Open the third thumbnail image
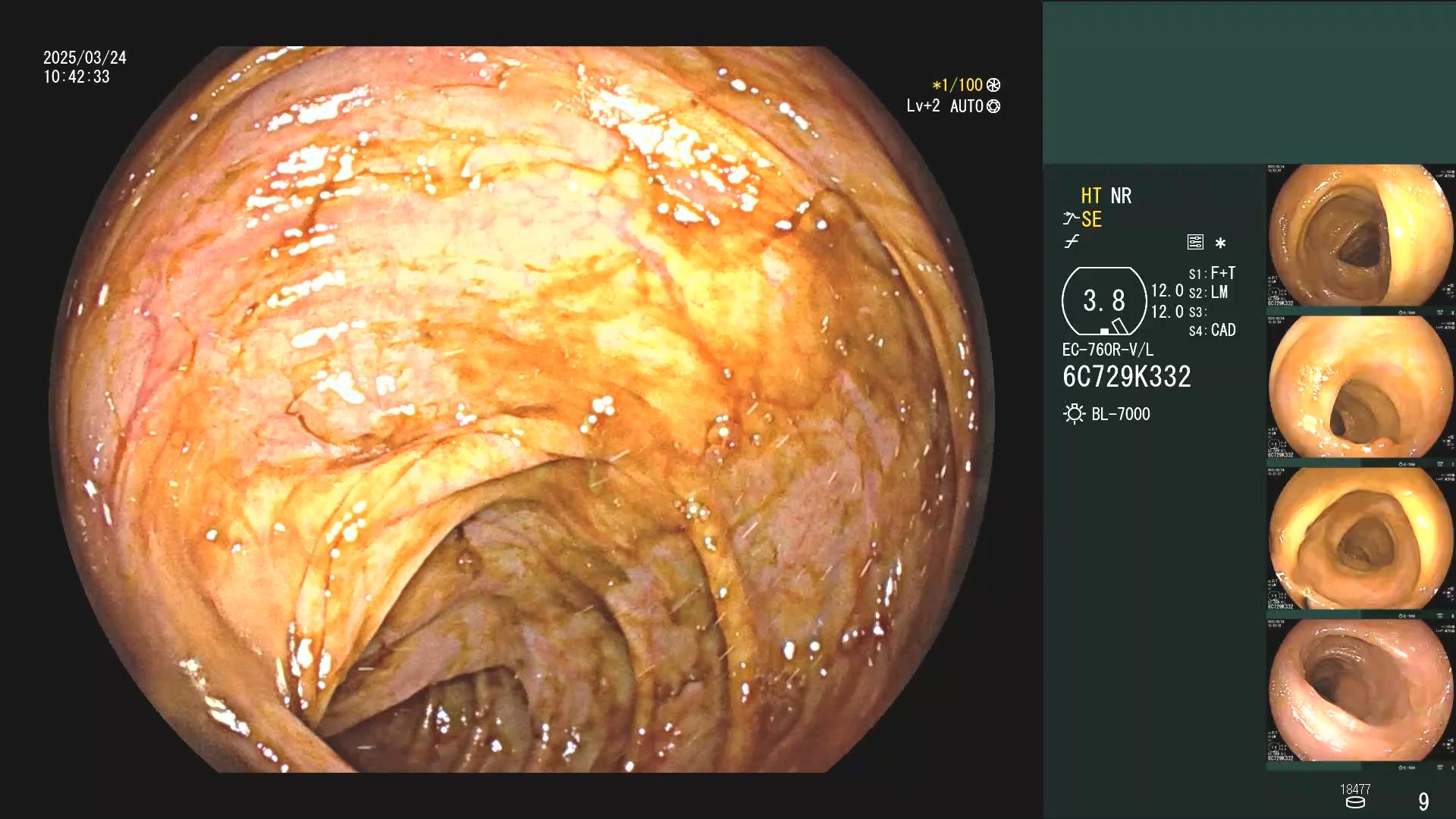 1360,539
